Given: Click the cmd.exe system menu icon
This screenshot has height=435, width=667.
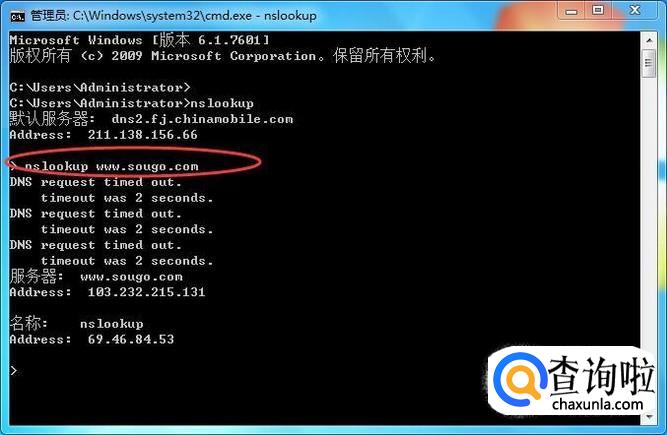Looking at the screenshot, I should [x=17, y=16].
